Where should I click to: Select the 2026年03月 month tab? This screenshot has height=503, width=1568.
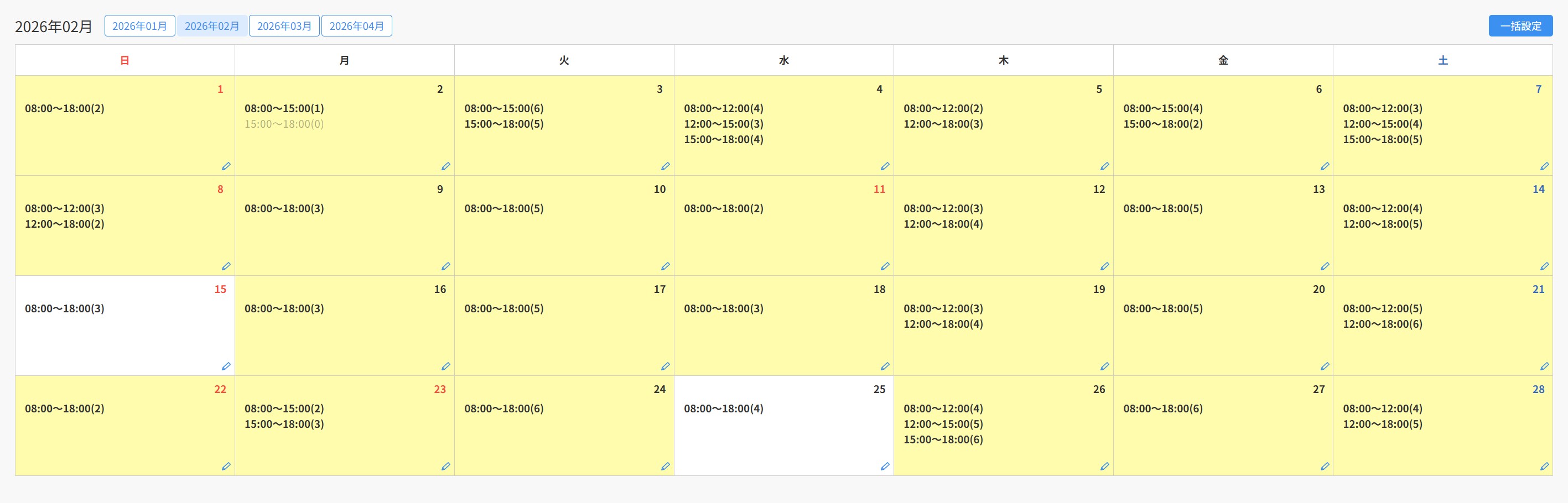click(x=284, y=26)
